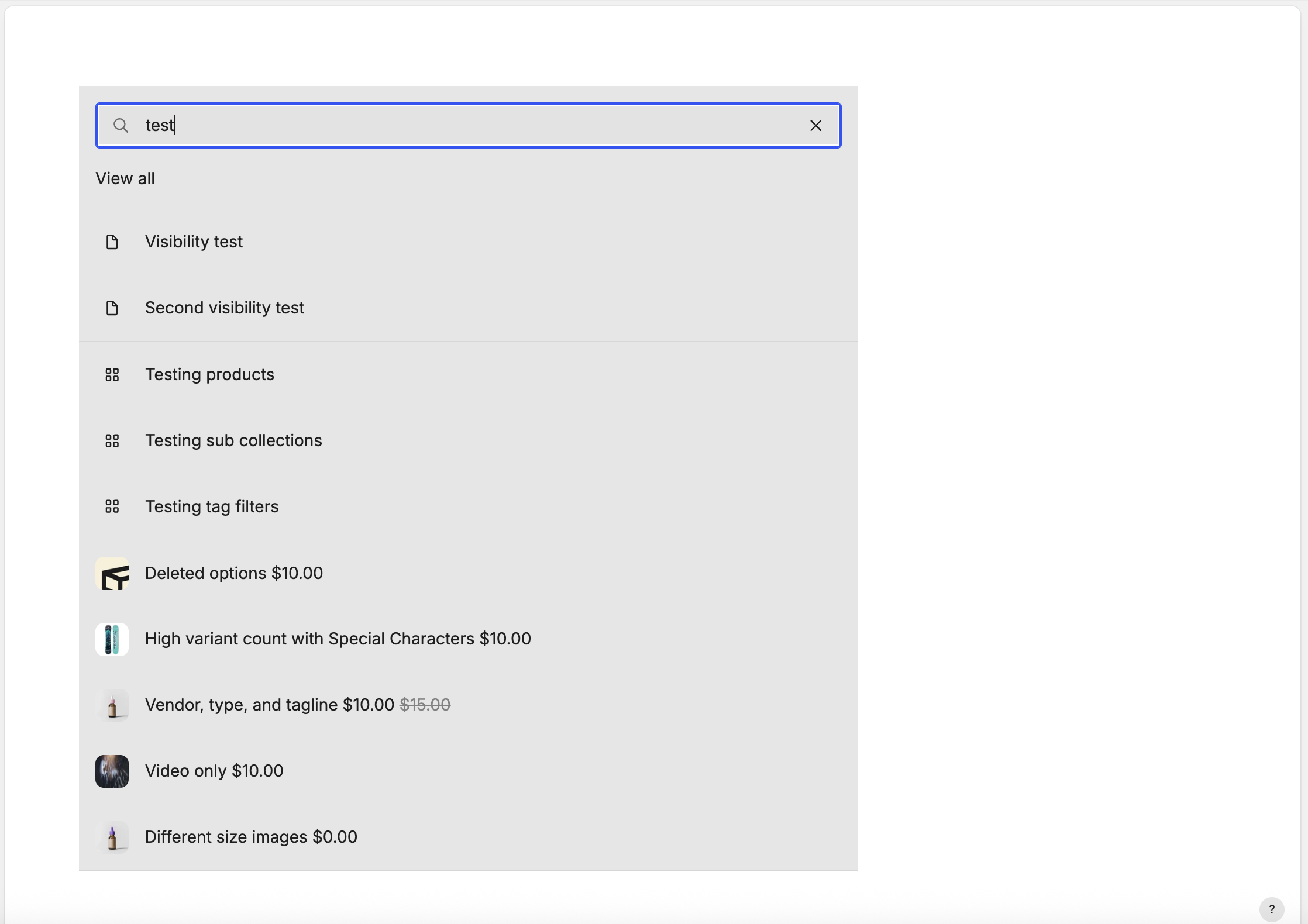Open the View all results link
The image size is (1308, 924).
[x=125, y=178]
